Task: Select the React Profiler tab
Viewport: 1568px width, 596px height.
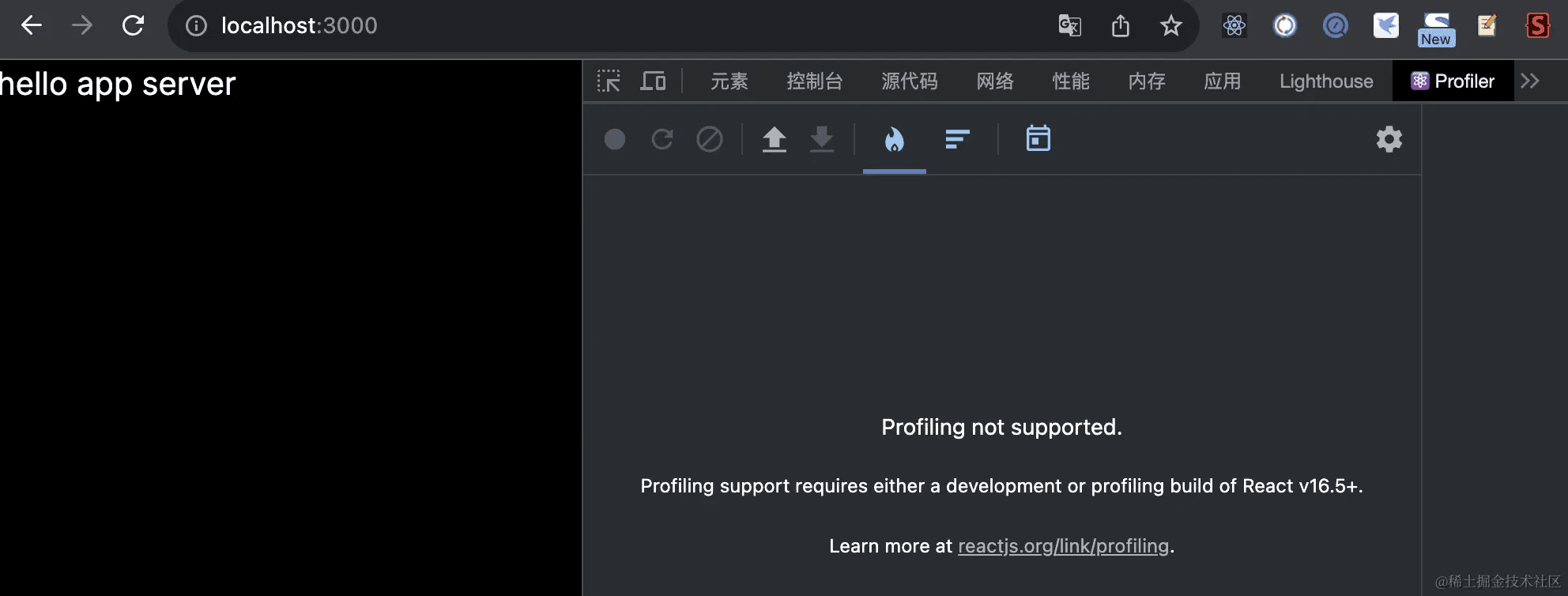Action: (1453, 81)
